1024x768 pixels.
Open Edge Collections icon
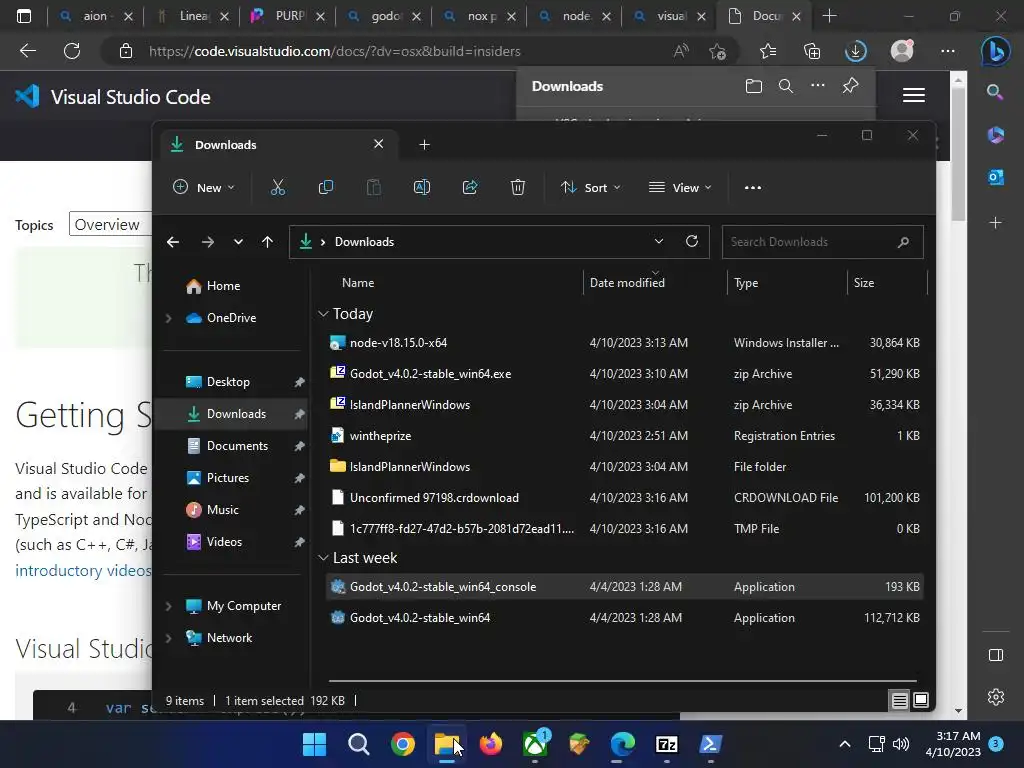[812, 51]
